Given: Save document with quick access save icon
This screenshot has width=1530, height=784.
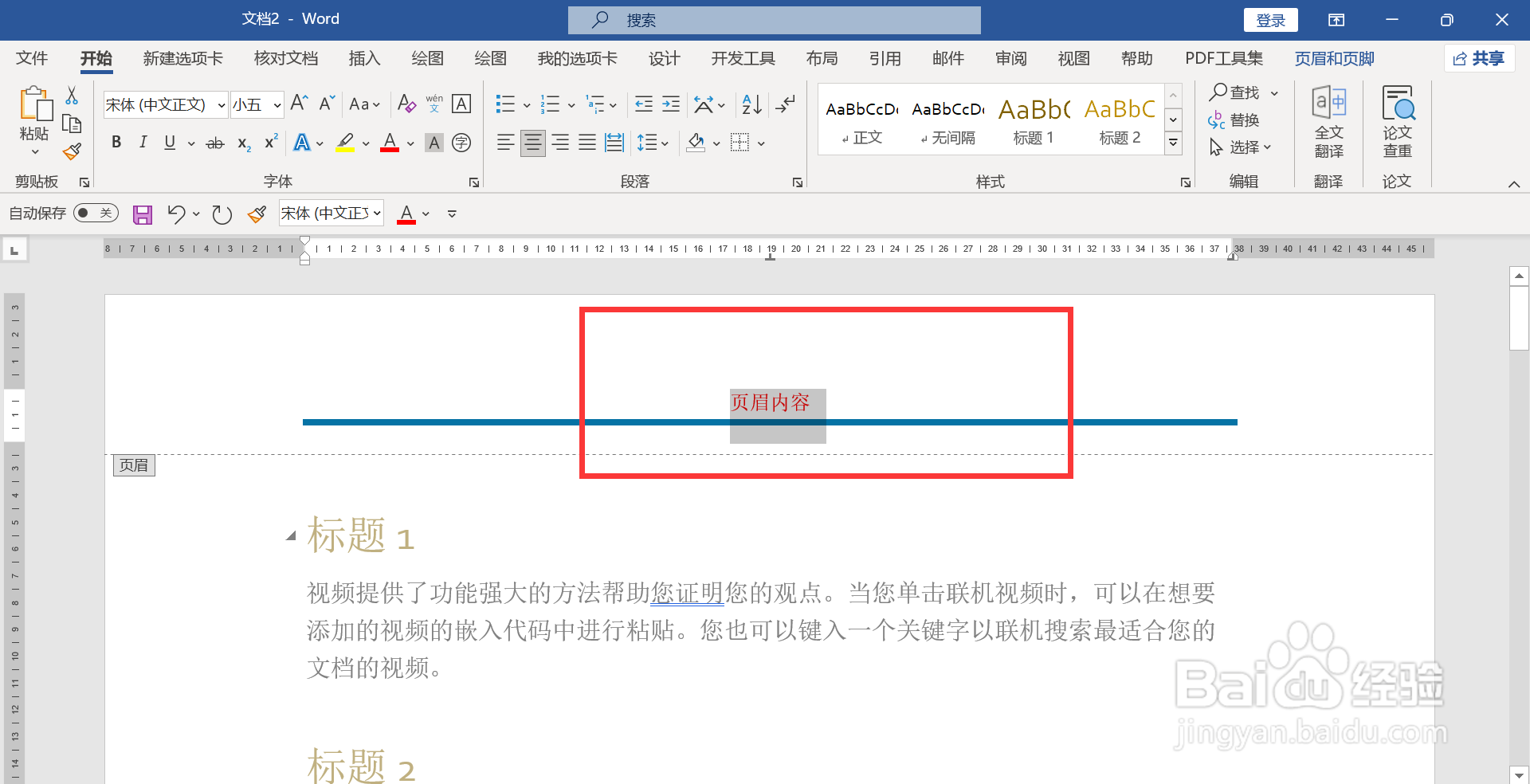Looking at the screenshot, I should point(143,214).
